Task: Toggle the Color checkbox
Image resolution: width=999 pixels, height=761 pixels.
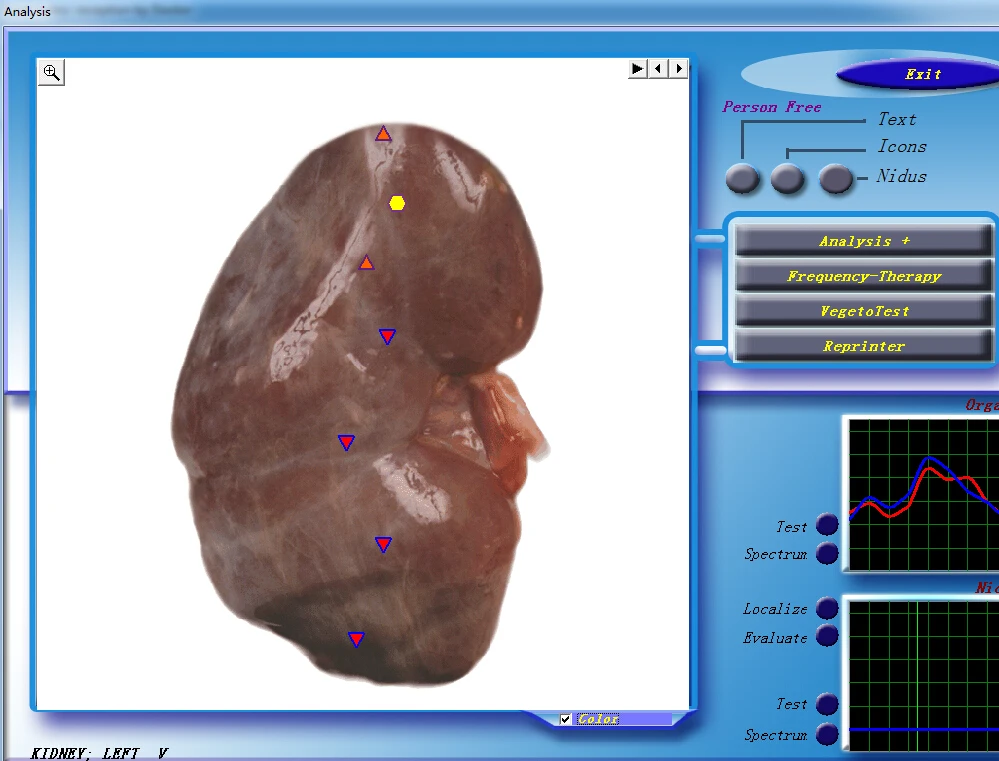Action: [x=565, y=719]
